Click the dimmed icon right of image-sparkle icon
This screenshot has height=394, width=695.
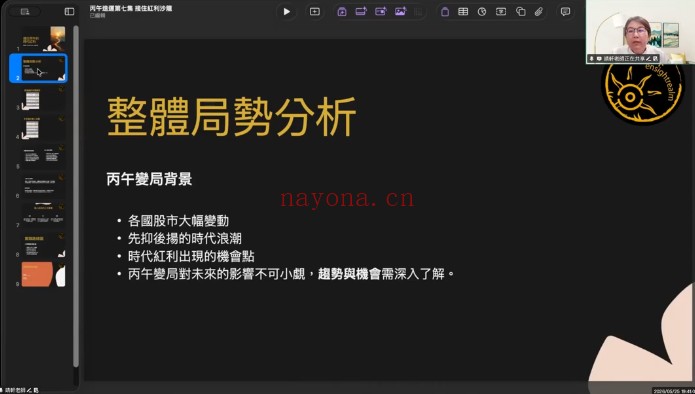pos(418,12)
